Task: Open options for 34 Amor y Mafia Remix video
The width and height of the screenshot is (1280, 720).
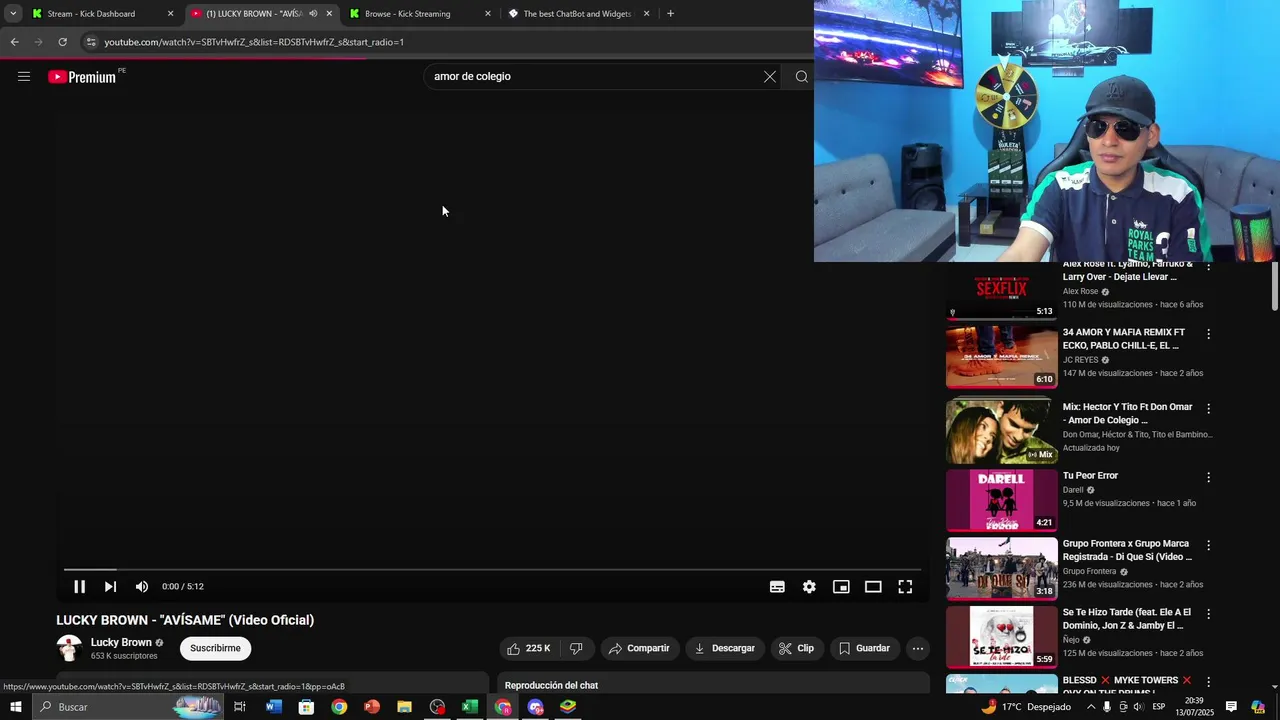Action: pos(1208,334)
